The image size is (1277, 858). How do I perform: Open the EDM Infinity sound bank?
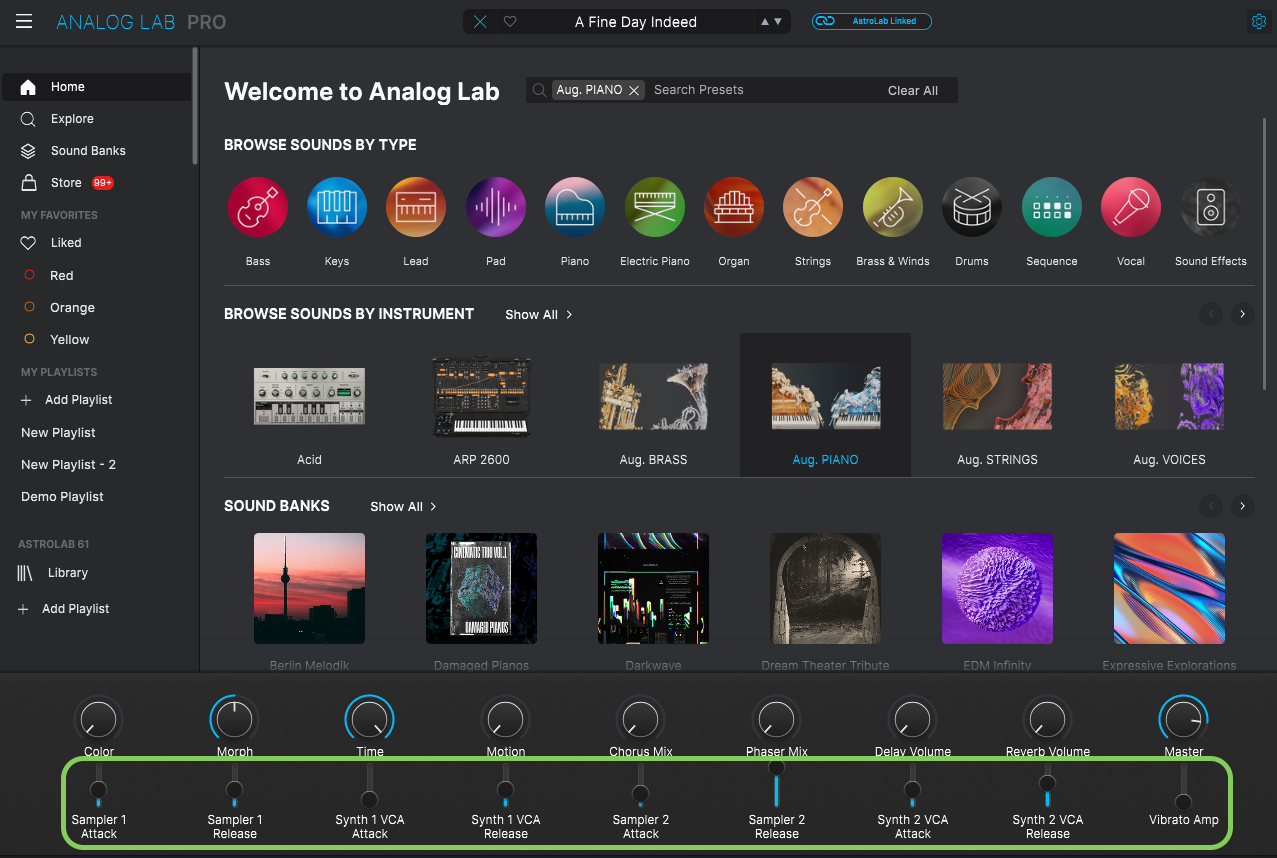click(x=998, y=588)
